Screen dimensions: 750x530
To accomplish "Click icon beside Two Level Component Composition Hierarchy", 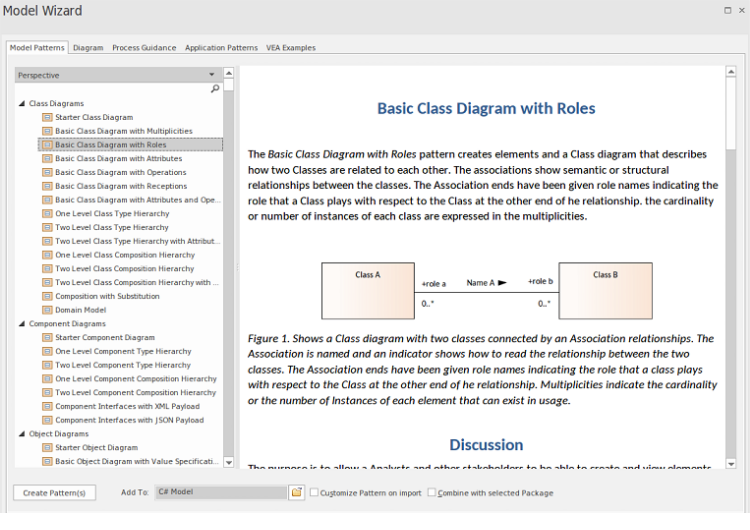I will click(x=47, y=393).
